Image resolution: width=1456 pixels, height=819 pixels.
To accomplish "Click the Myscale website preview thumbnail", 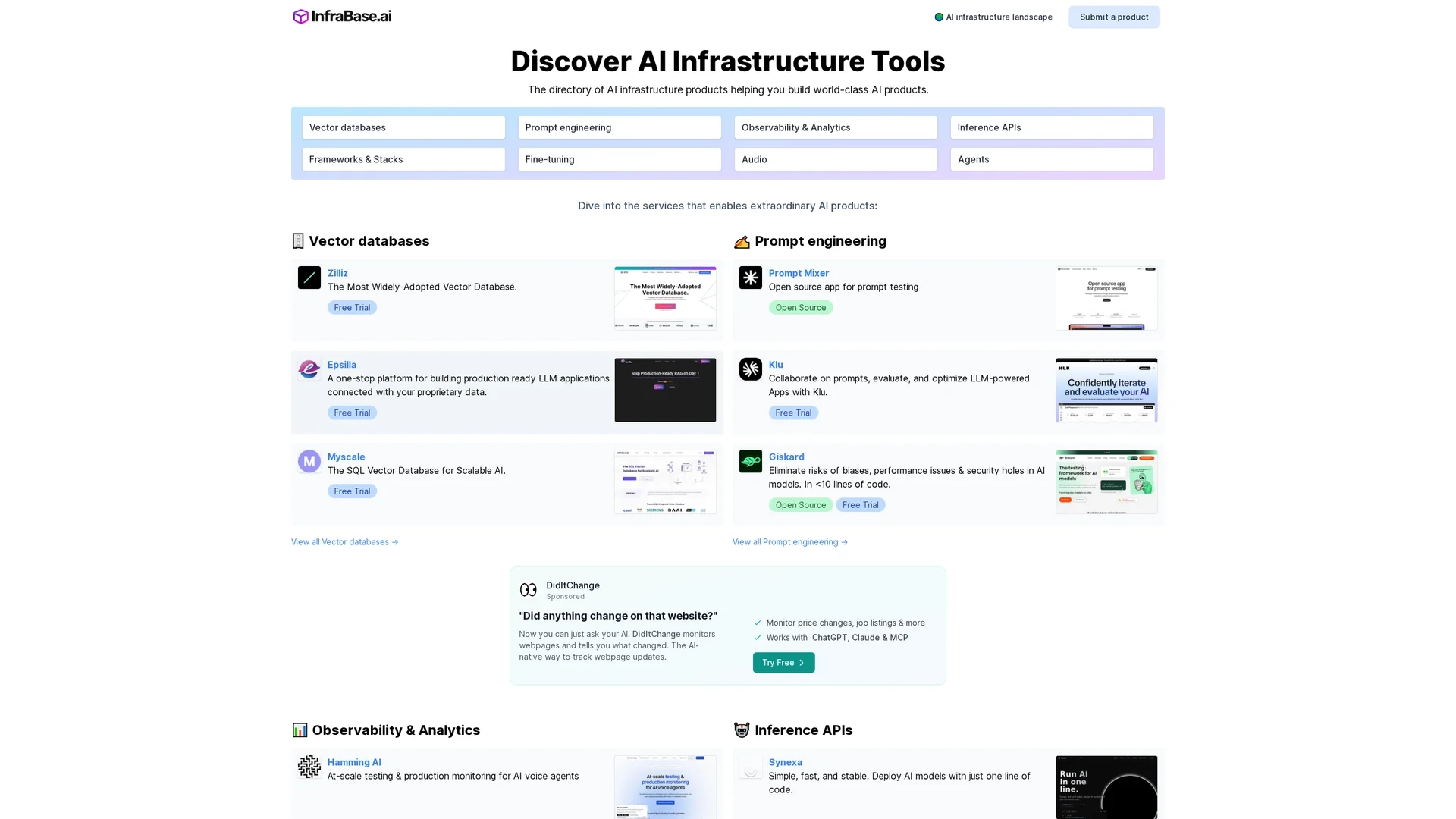I will tap(665, 482).
